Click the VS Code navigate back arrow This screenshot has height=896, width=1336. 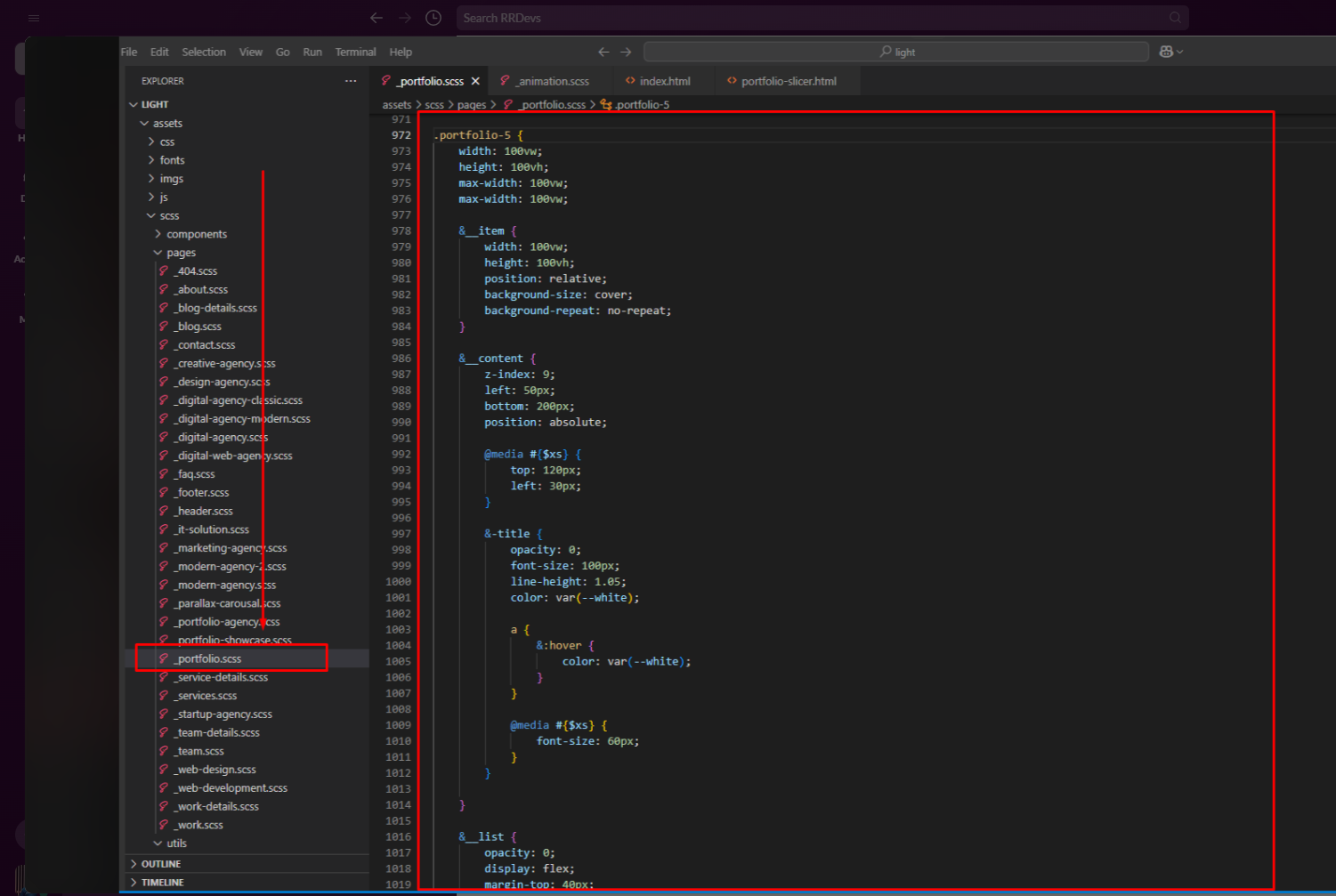(x=603, y=52)
